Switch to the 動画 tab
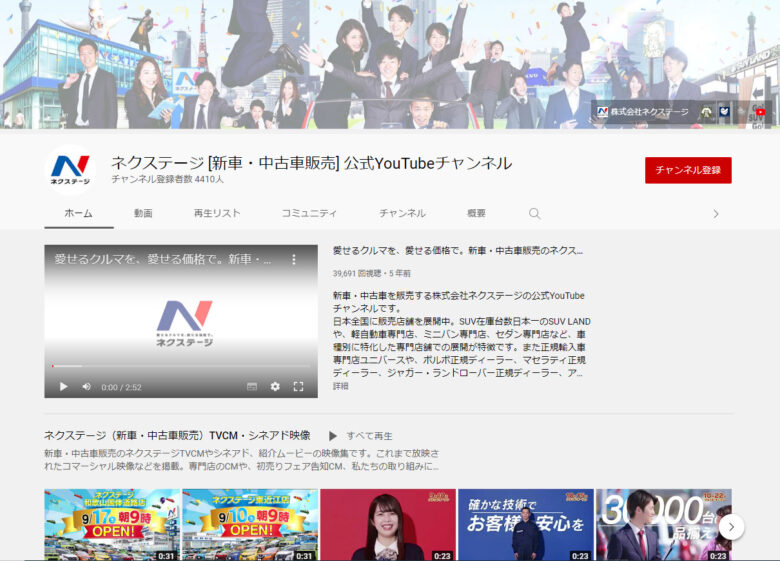The image size is (780, 561). 143,213
